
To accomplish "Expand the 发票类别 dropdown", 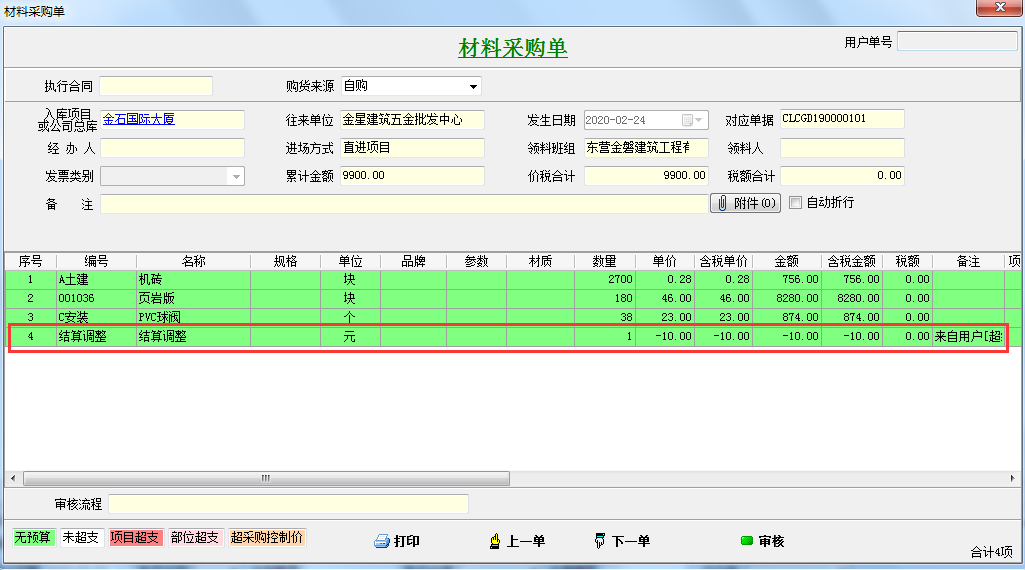I will (236, 176).
